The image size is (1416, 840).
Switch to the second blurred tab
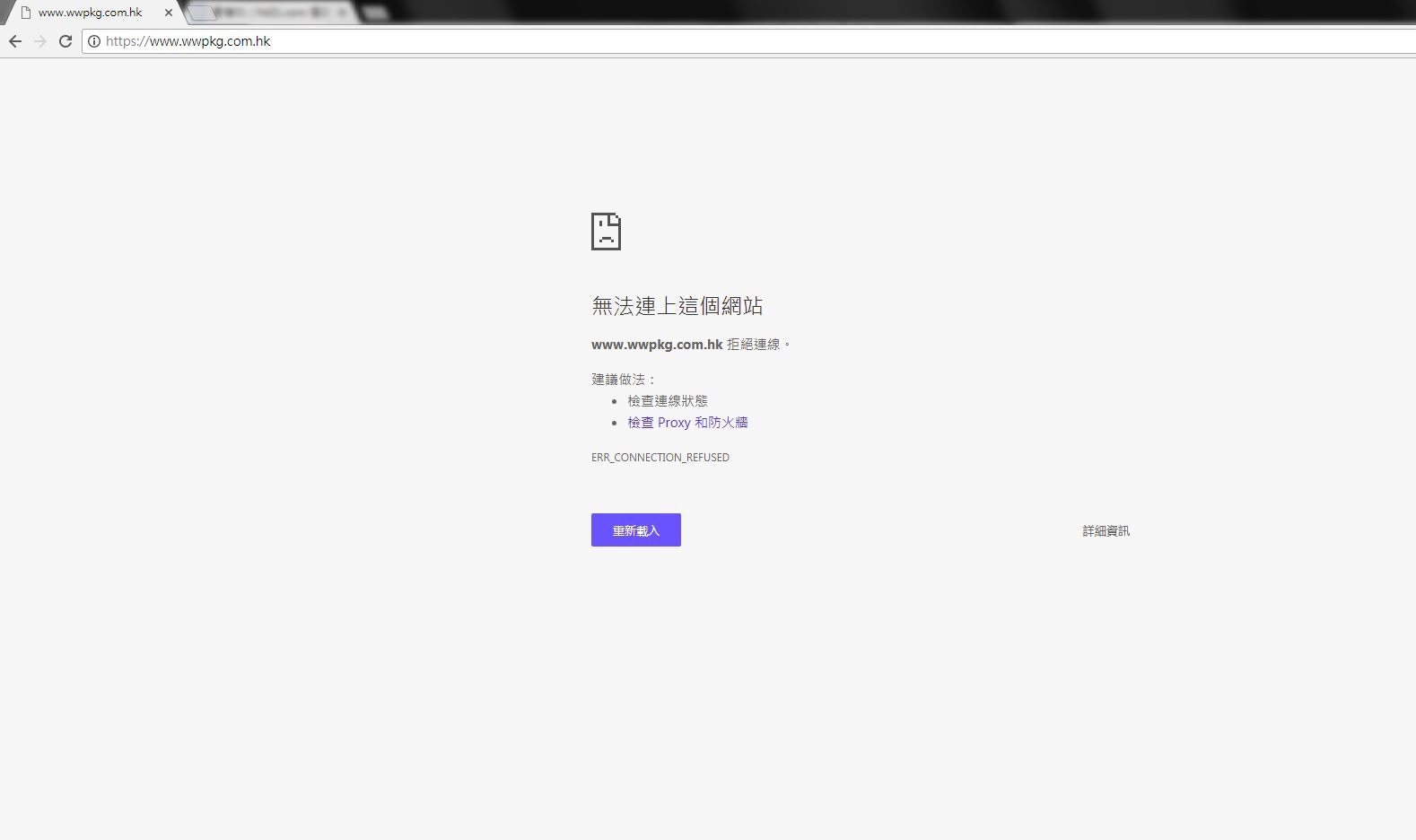(274, 13)
